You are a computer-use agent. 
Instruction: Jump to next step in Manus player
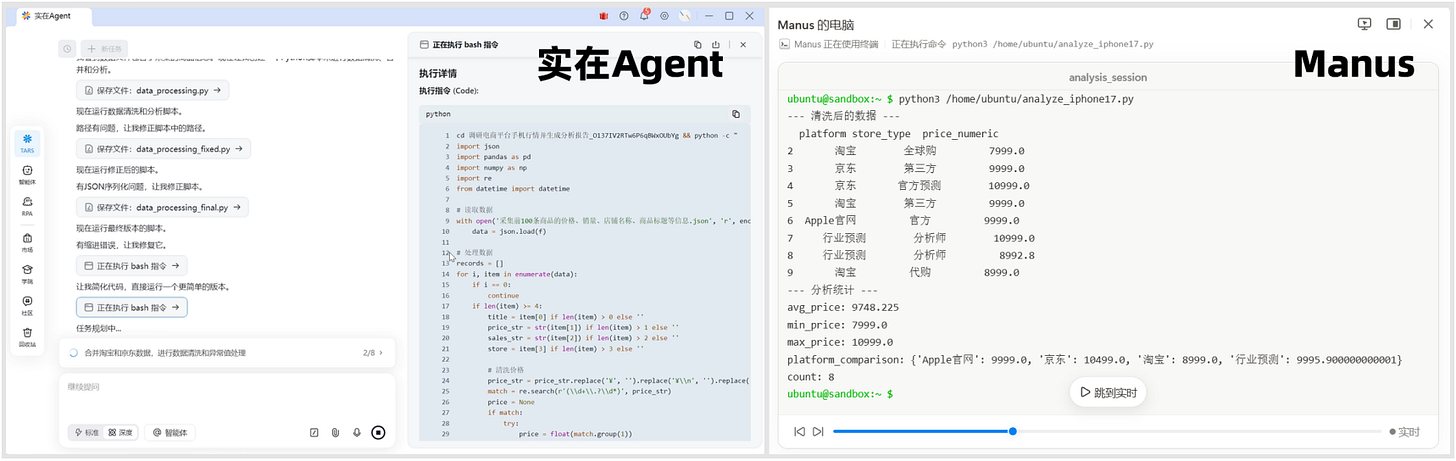[818, 432]
